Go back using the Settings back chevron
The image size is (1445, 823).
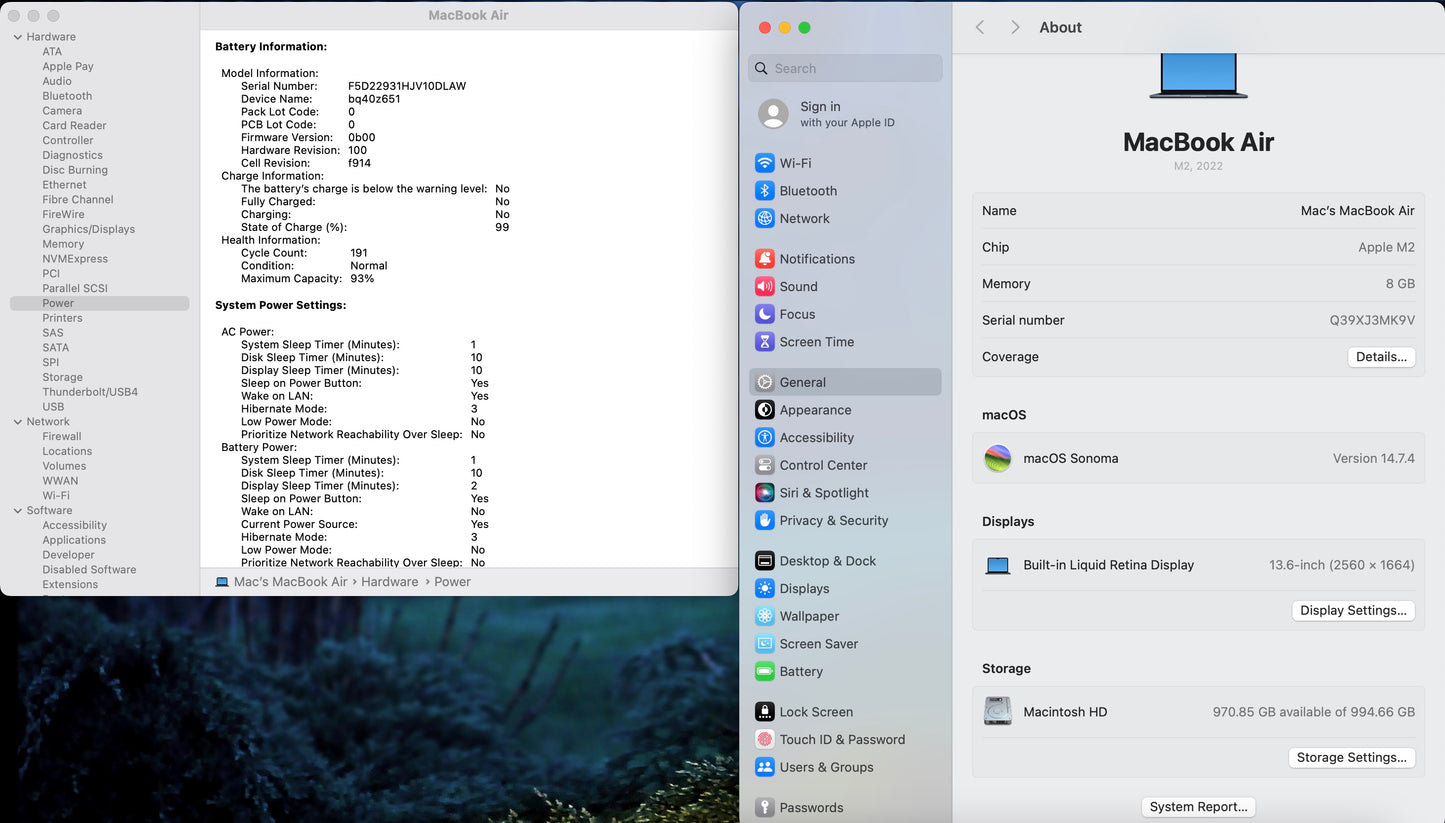pos(980,28)
